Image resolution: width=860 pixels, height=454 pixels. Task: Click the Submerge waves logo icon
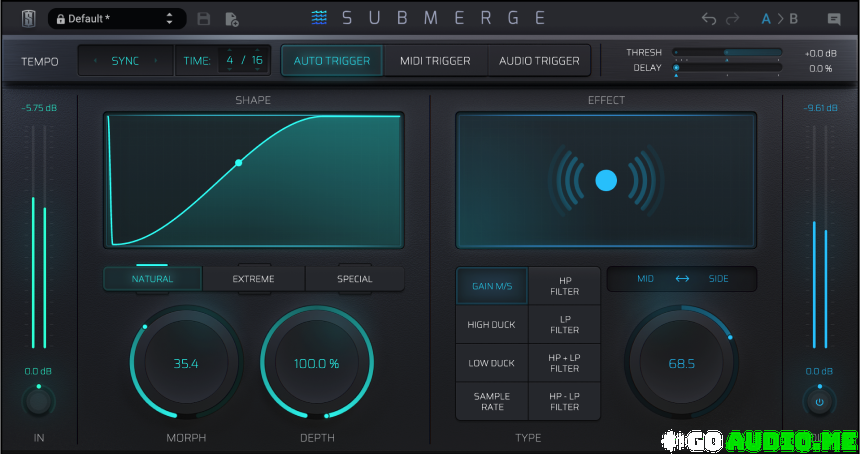click(x=319, y=18)
